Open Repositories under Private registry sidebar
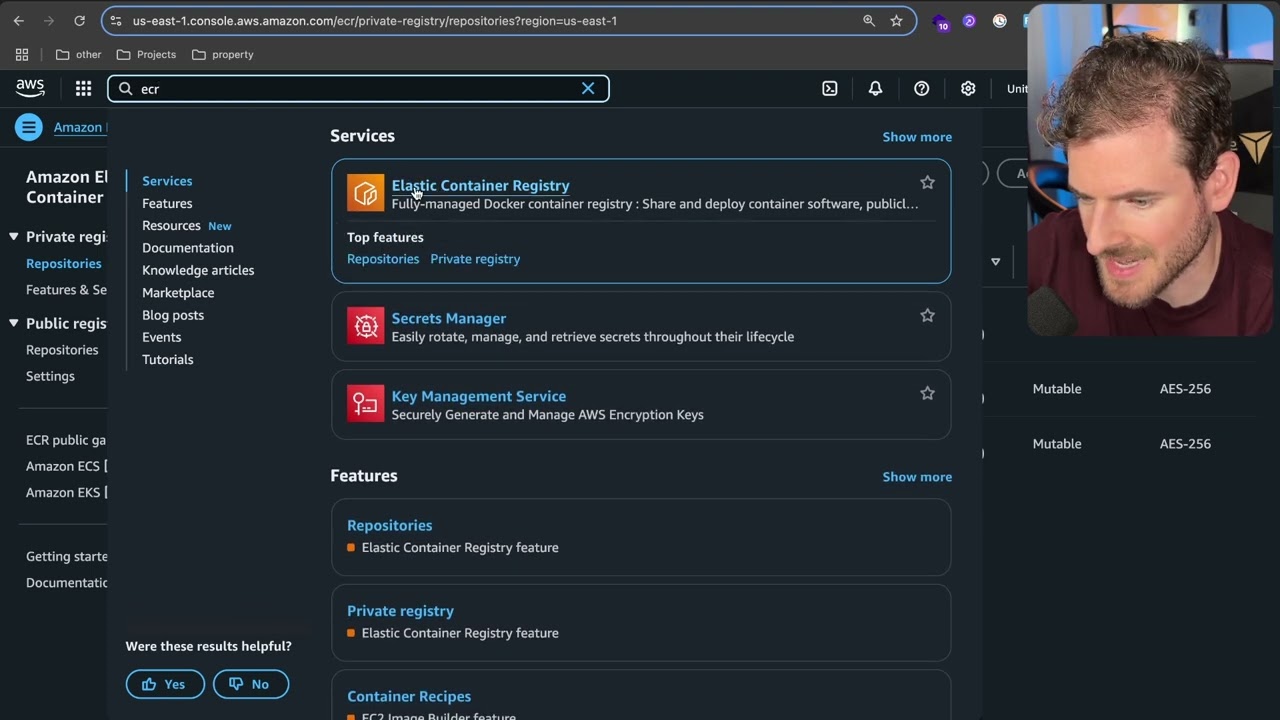 click(x=64, y=263)
